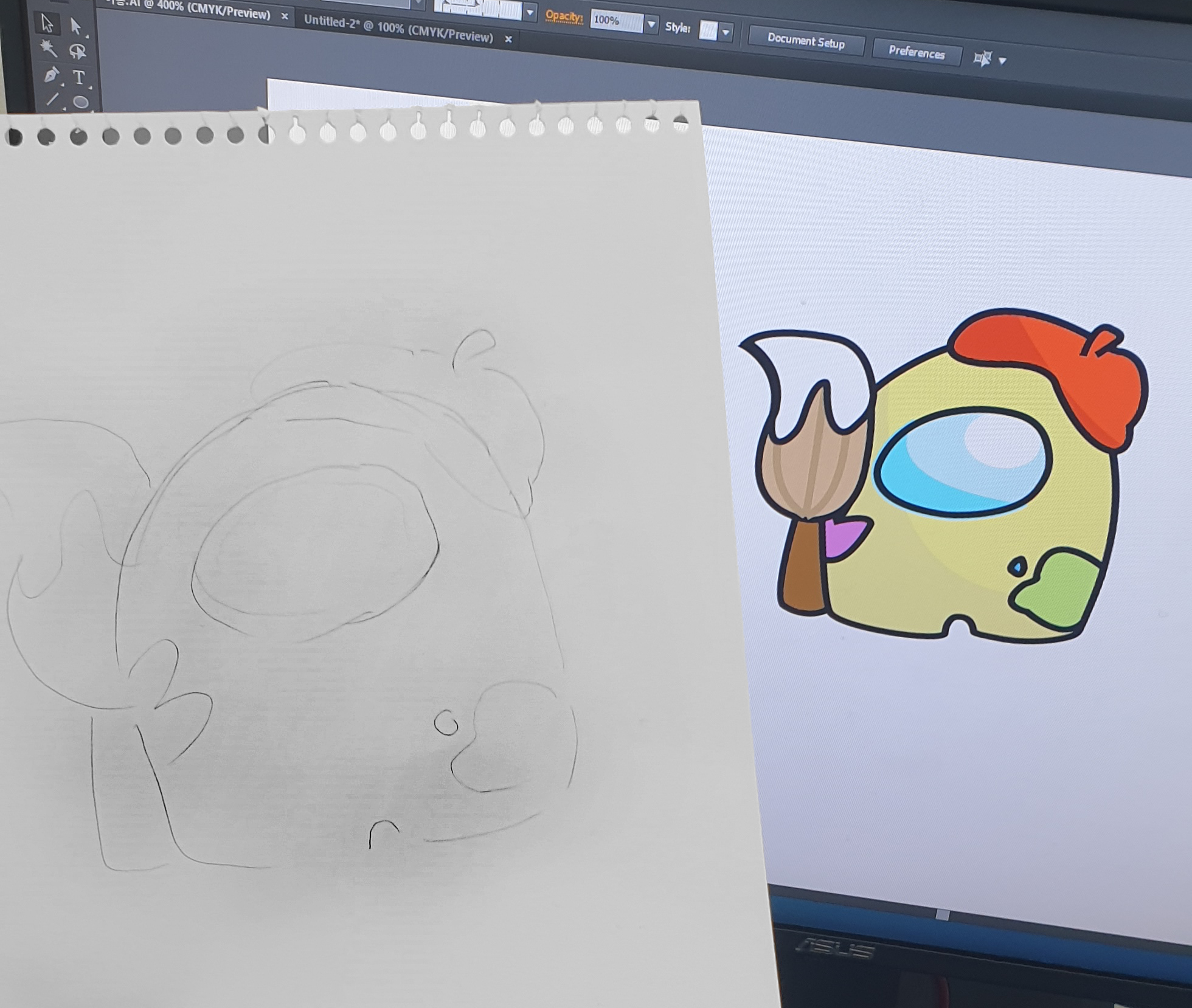Select the Line Segment tool
Viewport: 1192px width, 1008px height.
pos(53,99)
